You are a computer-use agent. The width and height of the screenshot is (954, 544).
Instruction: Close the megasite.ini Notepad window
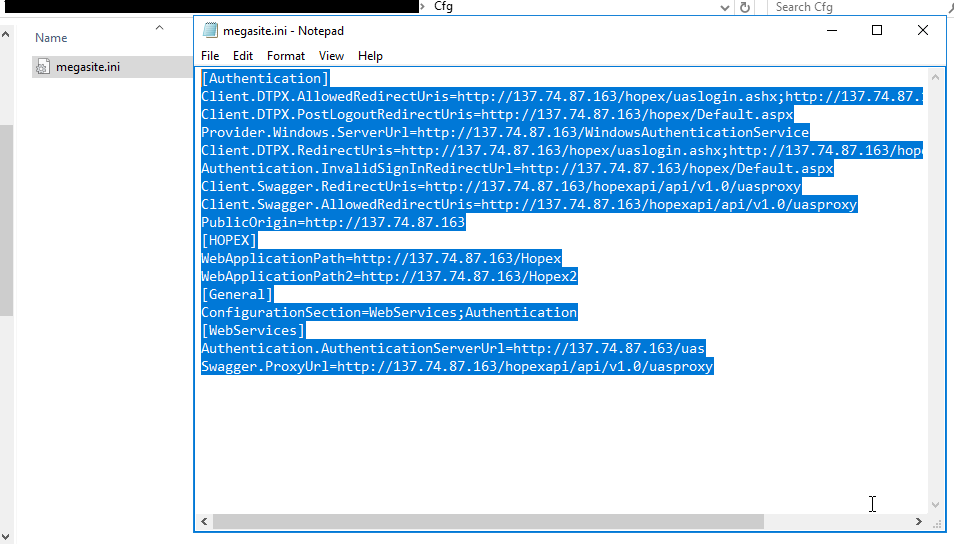tap(922, 31)
